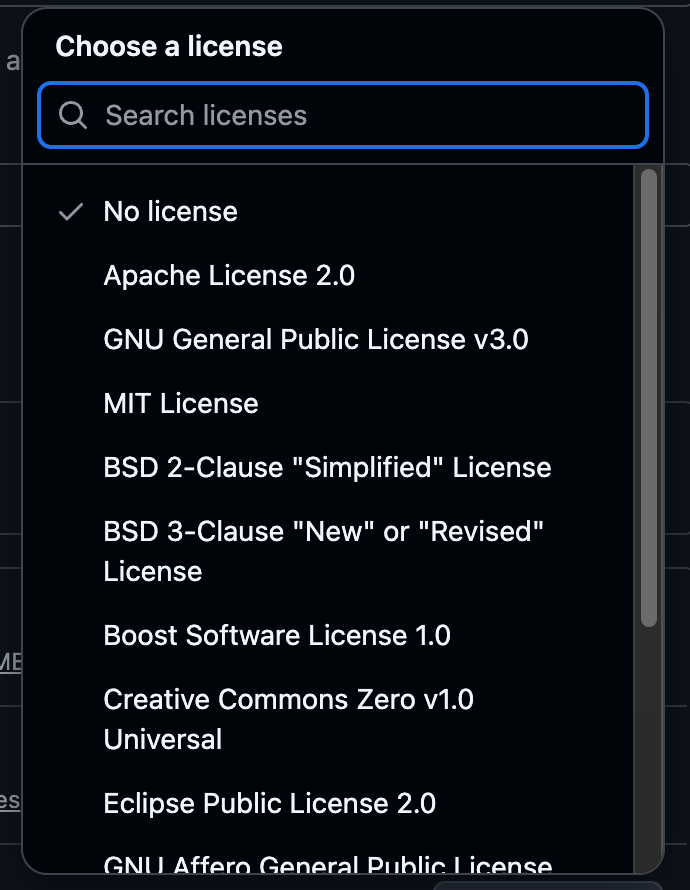Pick Eclipse Public License 2.0
This screenshot has width=690, height=890.
[x=328, y=803]
